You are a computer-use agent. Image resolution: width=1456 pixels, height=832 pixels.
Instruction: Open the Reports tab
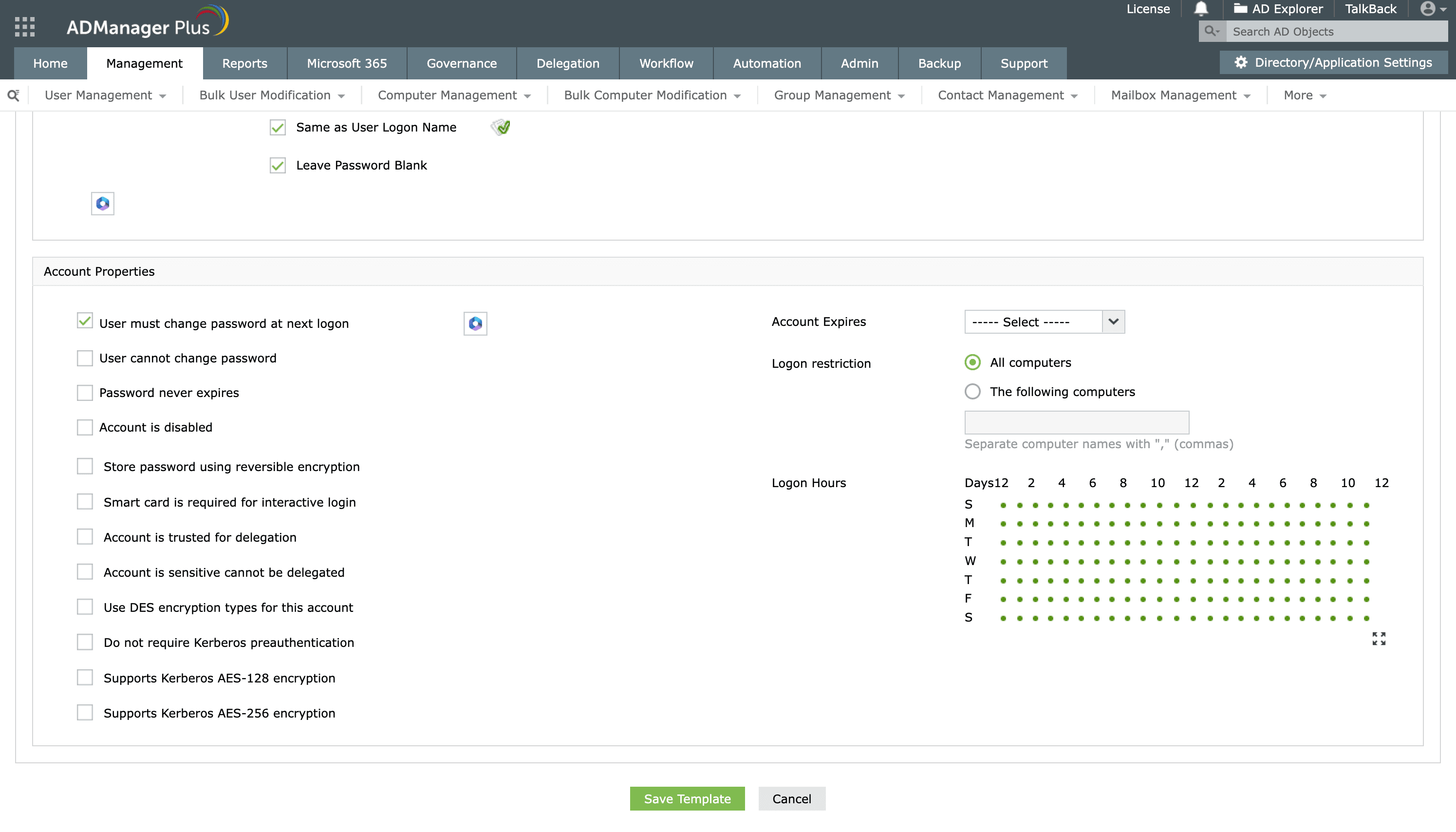pyautogui.click(x=244, y=63)
